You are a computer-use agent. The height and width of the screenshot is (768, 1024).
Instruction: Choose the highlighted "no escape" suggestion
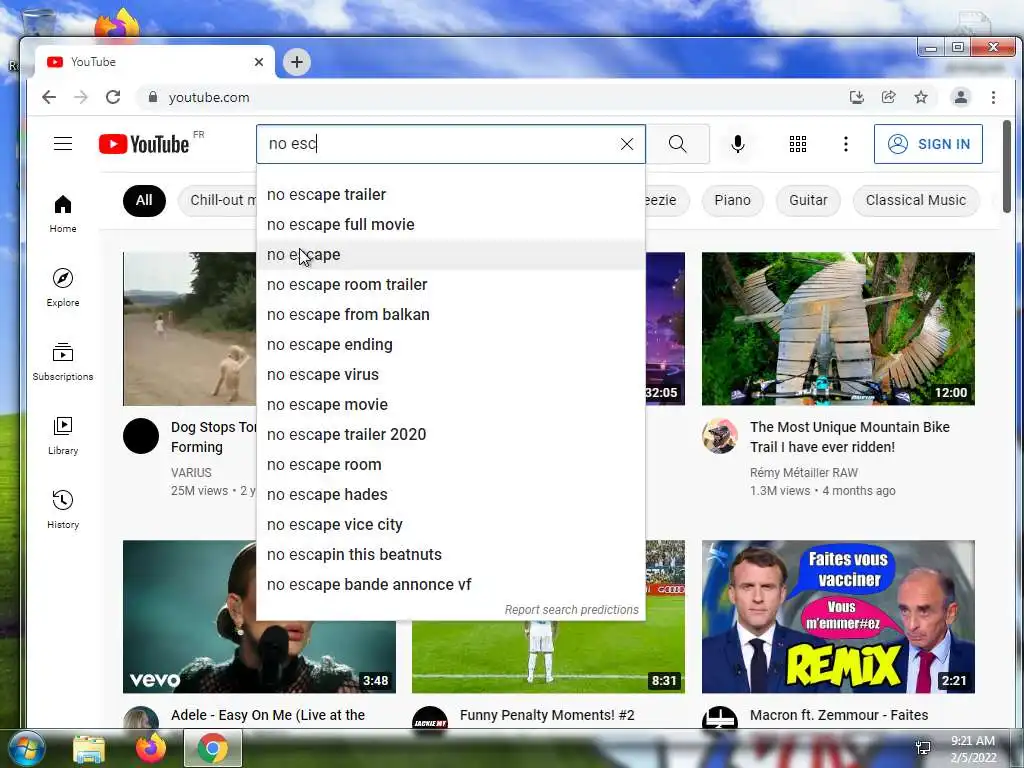tap(451, 255)
